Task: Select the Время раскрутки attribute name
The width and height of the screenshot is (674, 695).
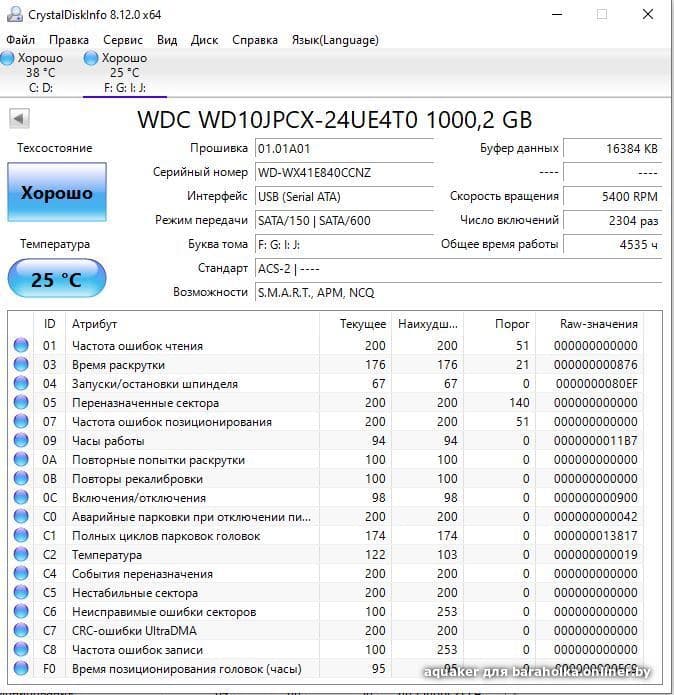Action: point(118,365)
